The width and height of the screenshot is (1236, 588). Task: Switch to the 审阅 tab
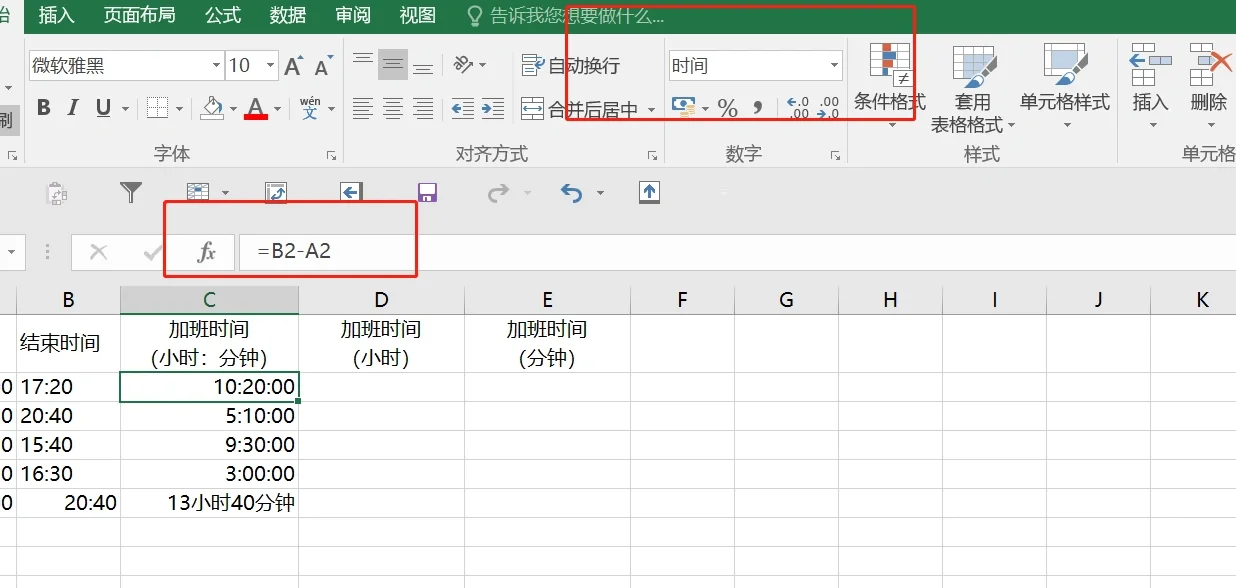click(x=353, y=16)
